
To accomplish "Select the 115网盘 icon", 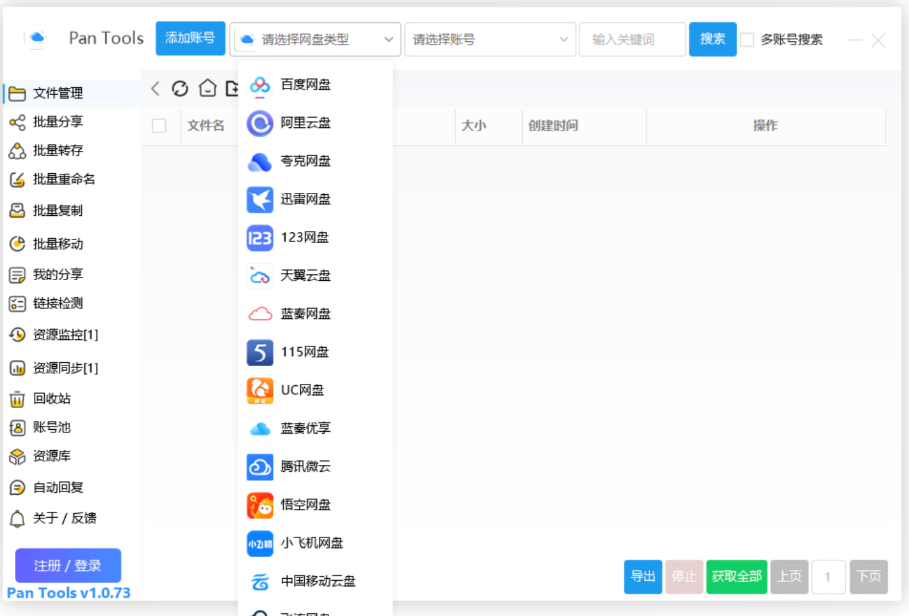I will (260, 352).
